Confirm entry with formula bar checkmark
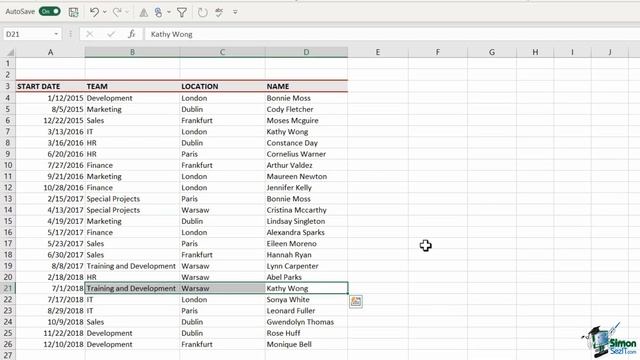The image size is (640, 360). tap(111, 34)
